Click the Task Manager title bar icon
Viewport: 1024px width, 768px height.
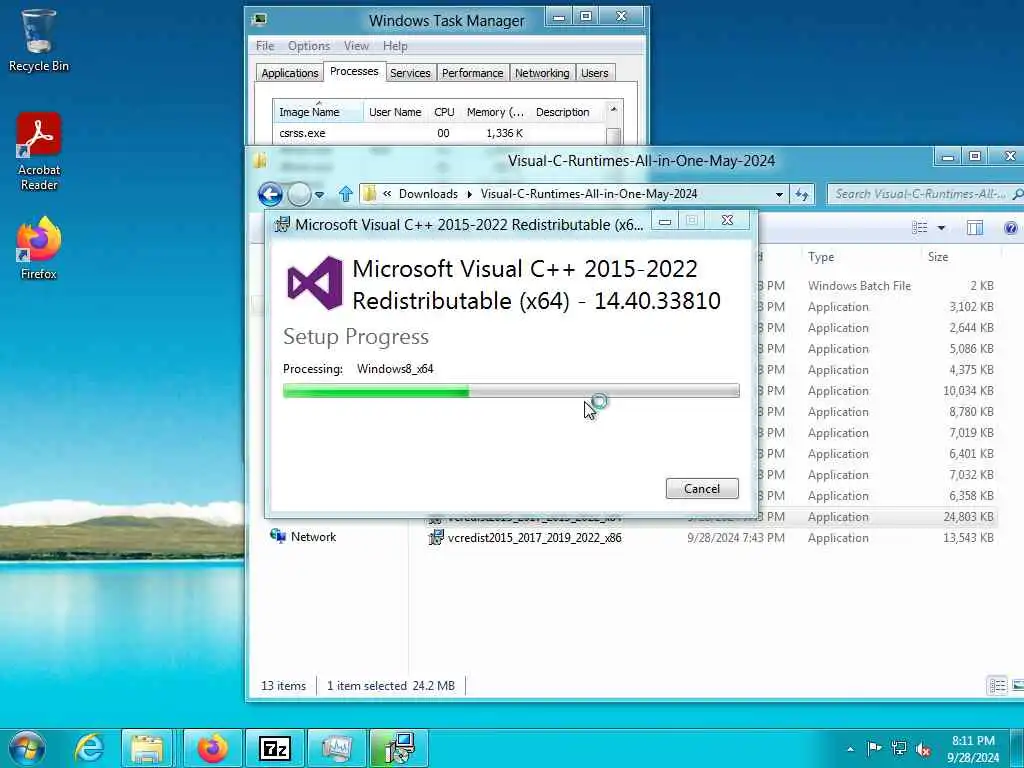[x=259, y=20]
